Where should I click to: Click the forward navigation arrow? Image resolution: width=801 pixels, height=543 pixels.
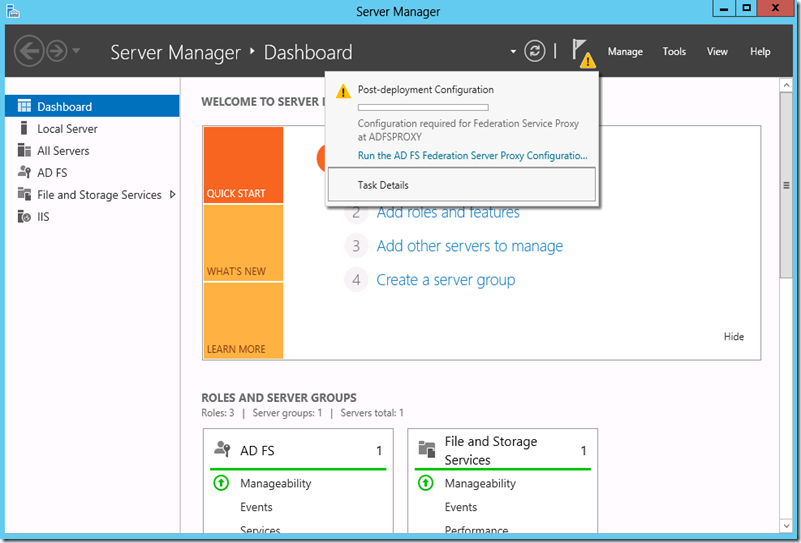57,51
